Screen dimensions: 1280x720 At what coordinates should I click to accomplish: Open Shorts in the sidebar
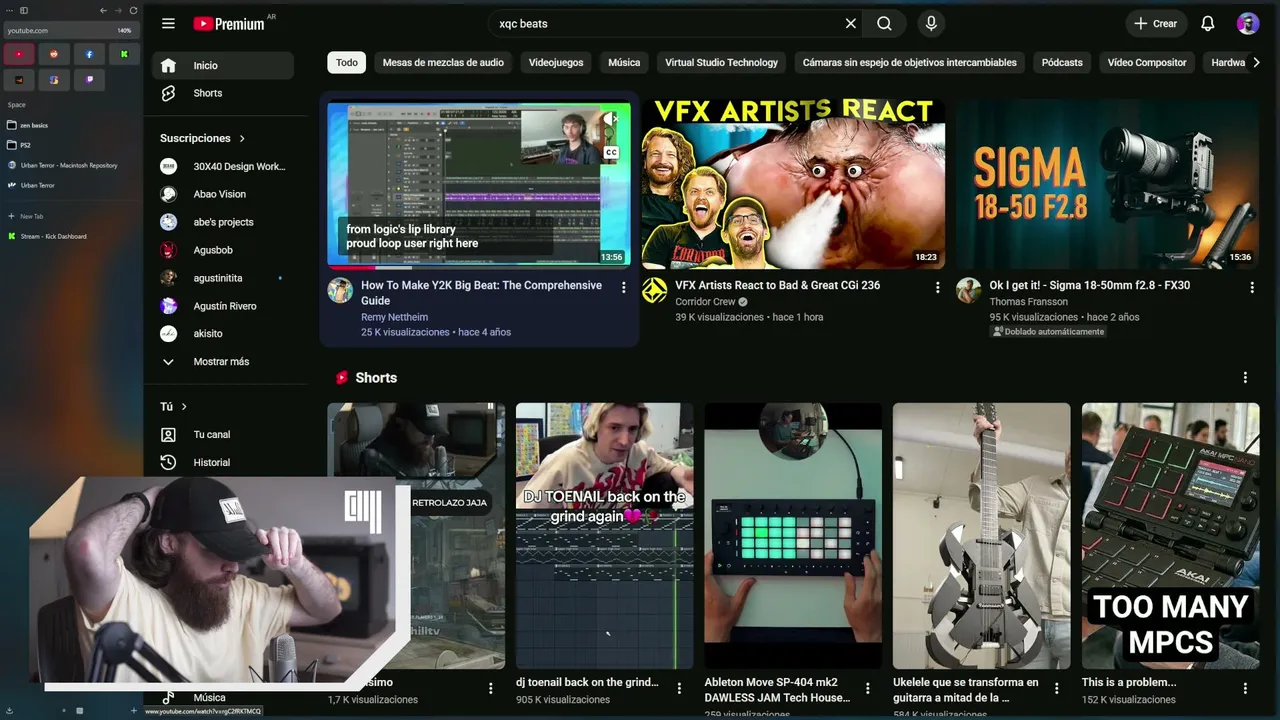click(223, 93)
